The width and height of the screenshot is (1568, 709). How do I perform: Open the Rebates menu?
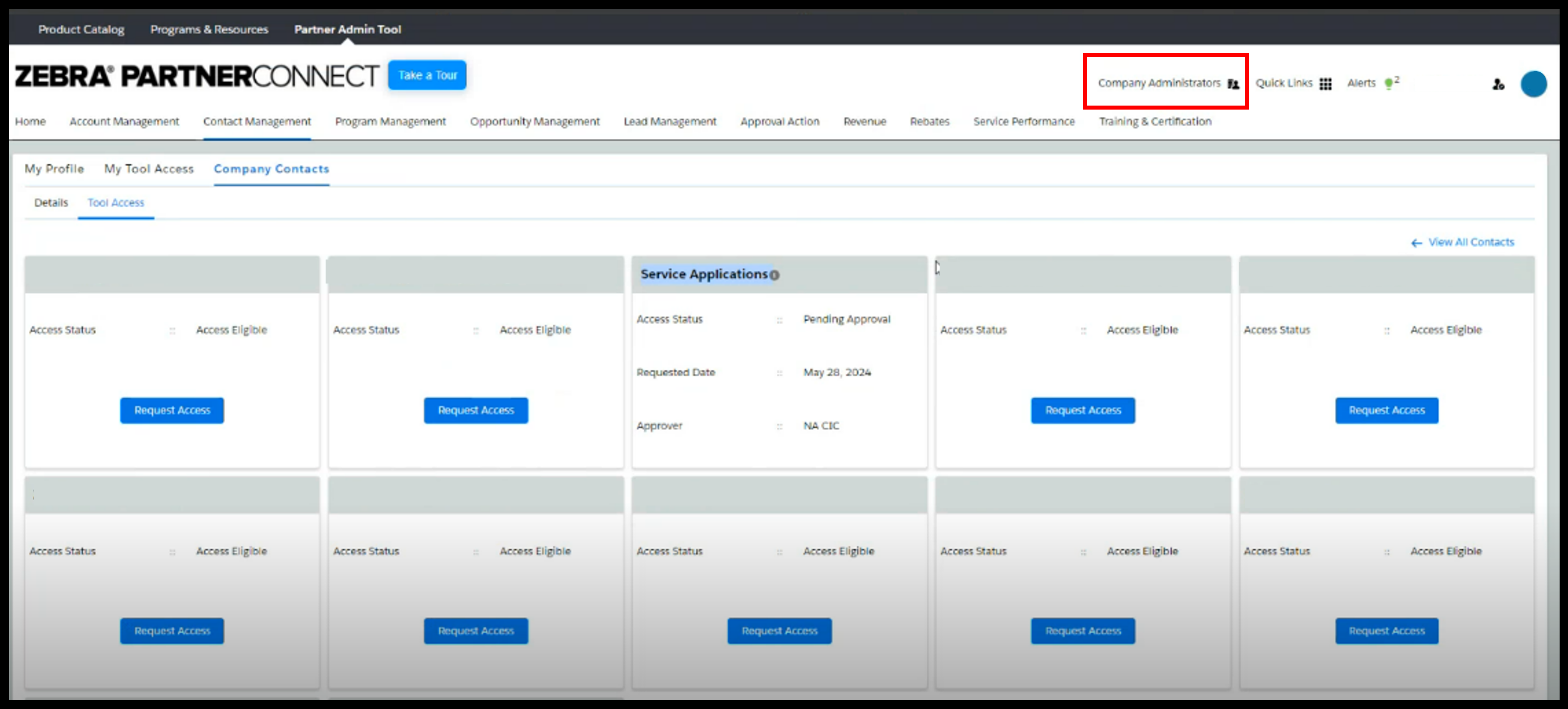[x=930, y=121]
